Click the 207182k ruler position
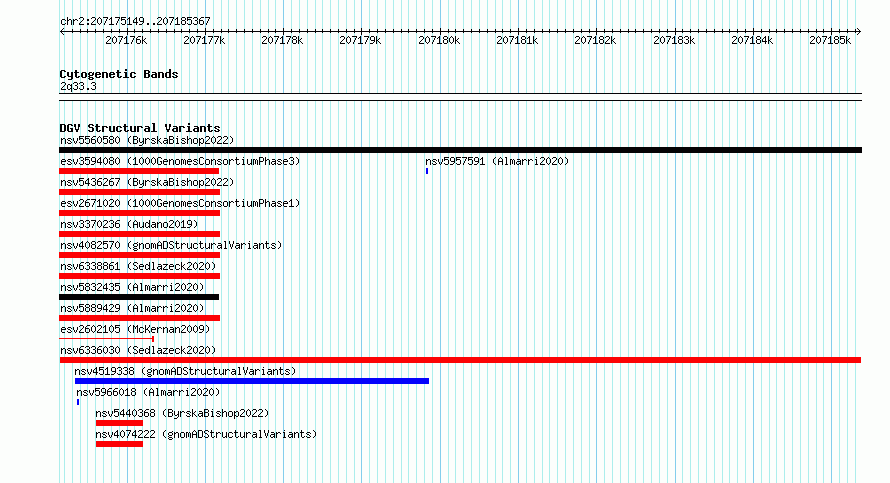Image resolution: width=890 pixels, height=483 pixels. point(595,40)
